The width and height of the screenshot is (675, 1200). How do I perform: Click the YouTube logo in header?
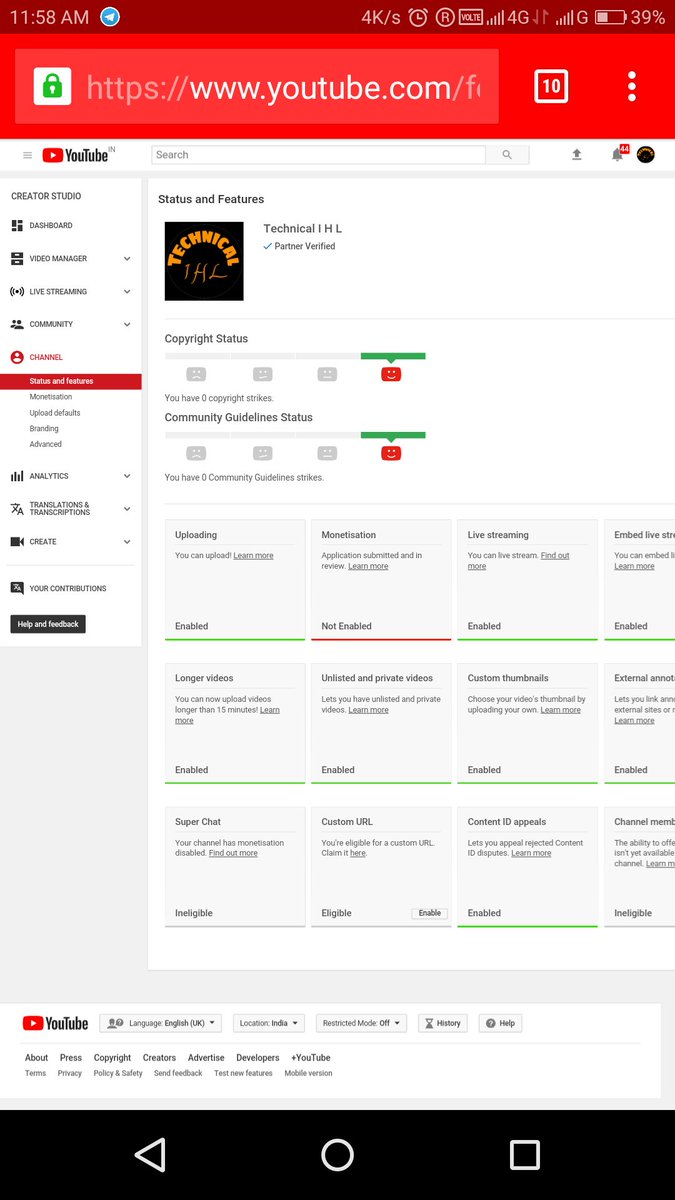pos(75,155)
